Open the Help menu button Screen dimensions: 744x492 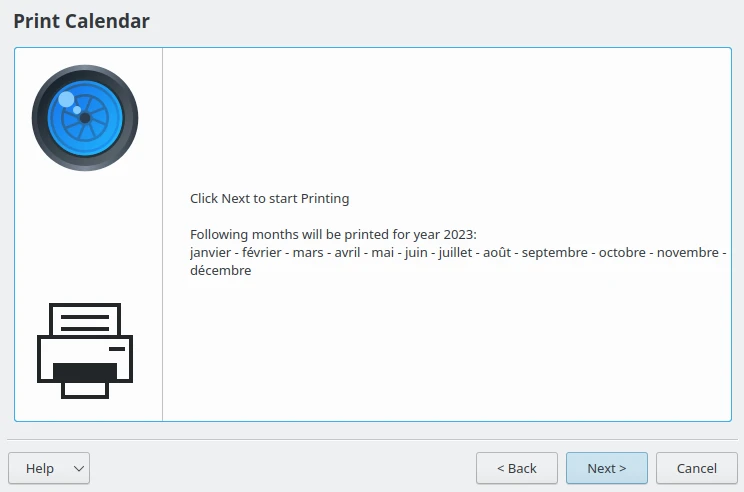(40, 468)
